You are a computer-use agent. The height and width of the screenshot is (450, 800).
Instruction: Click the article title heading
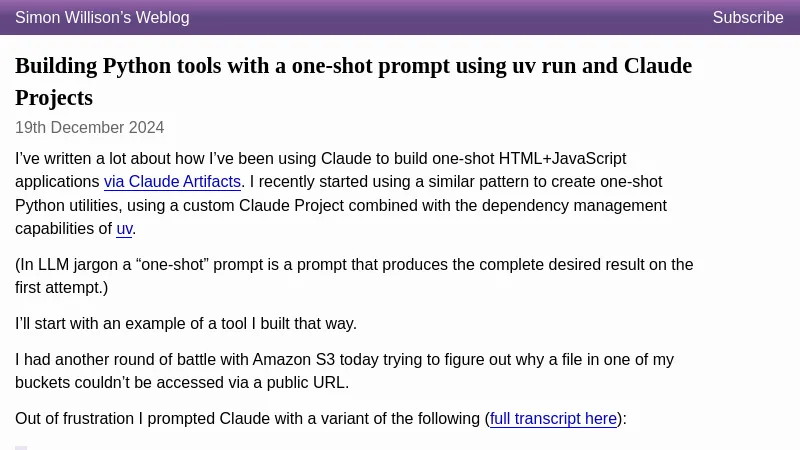click(353, 67)
